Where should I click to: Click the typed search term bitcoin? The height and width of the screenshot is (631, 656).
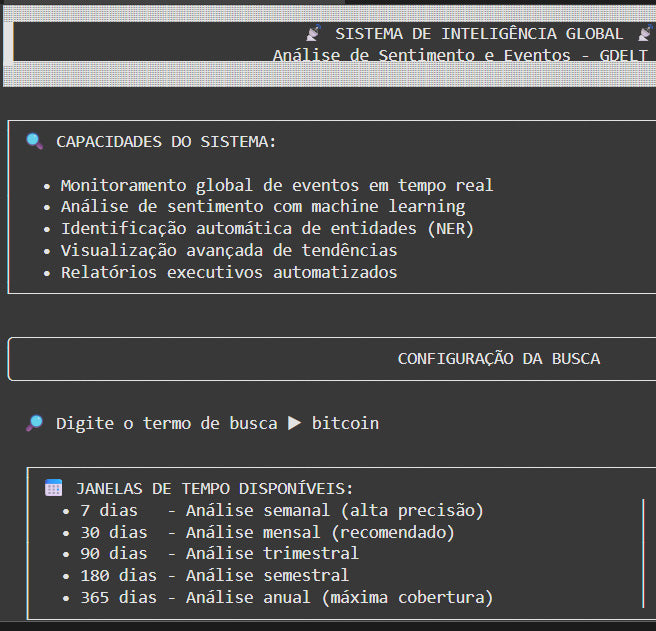(346, 423)
